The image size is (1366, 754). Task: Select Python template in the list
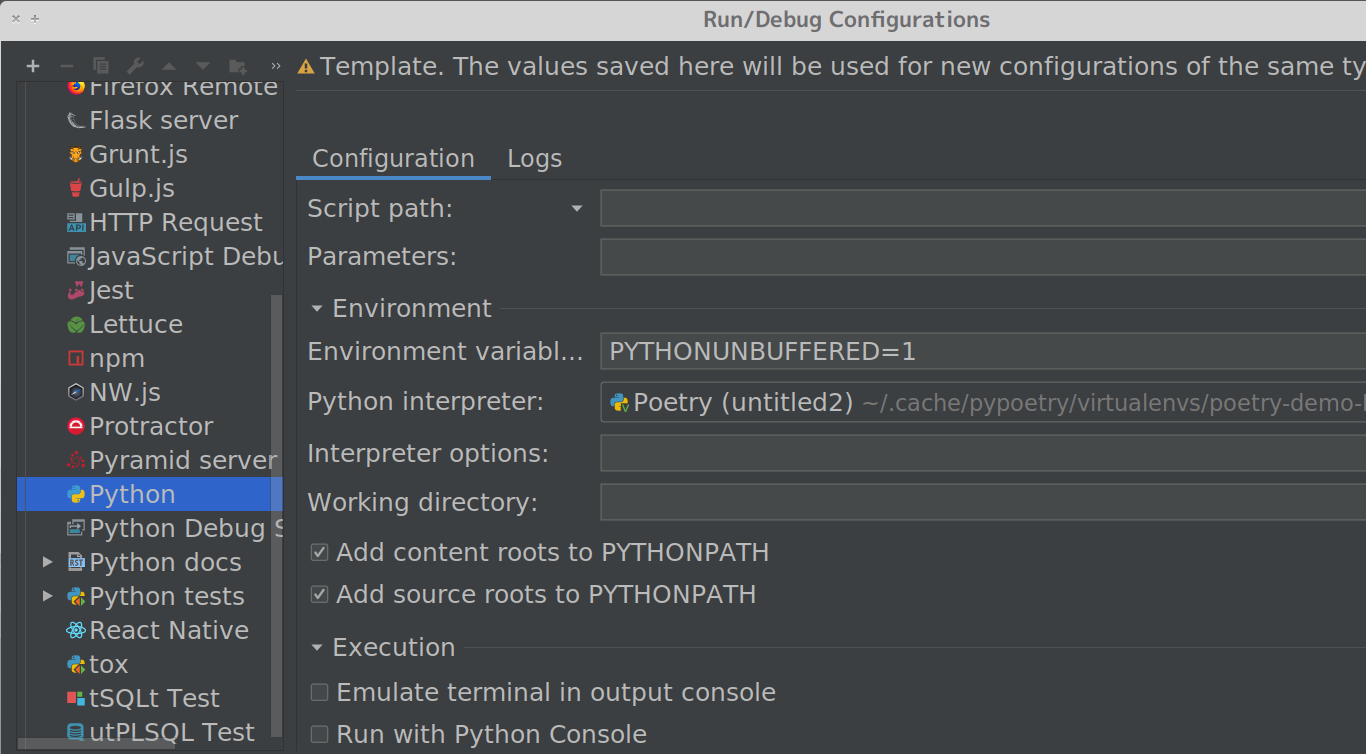[x=150, y=494]
